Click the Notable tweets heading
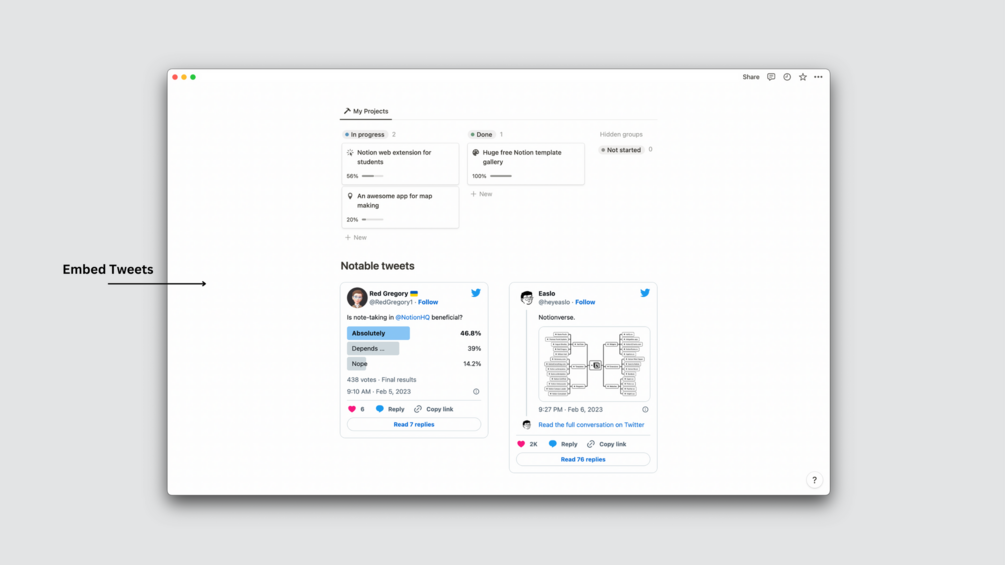Viewport: 1005px width, 565px height. (x=378, y=266)
